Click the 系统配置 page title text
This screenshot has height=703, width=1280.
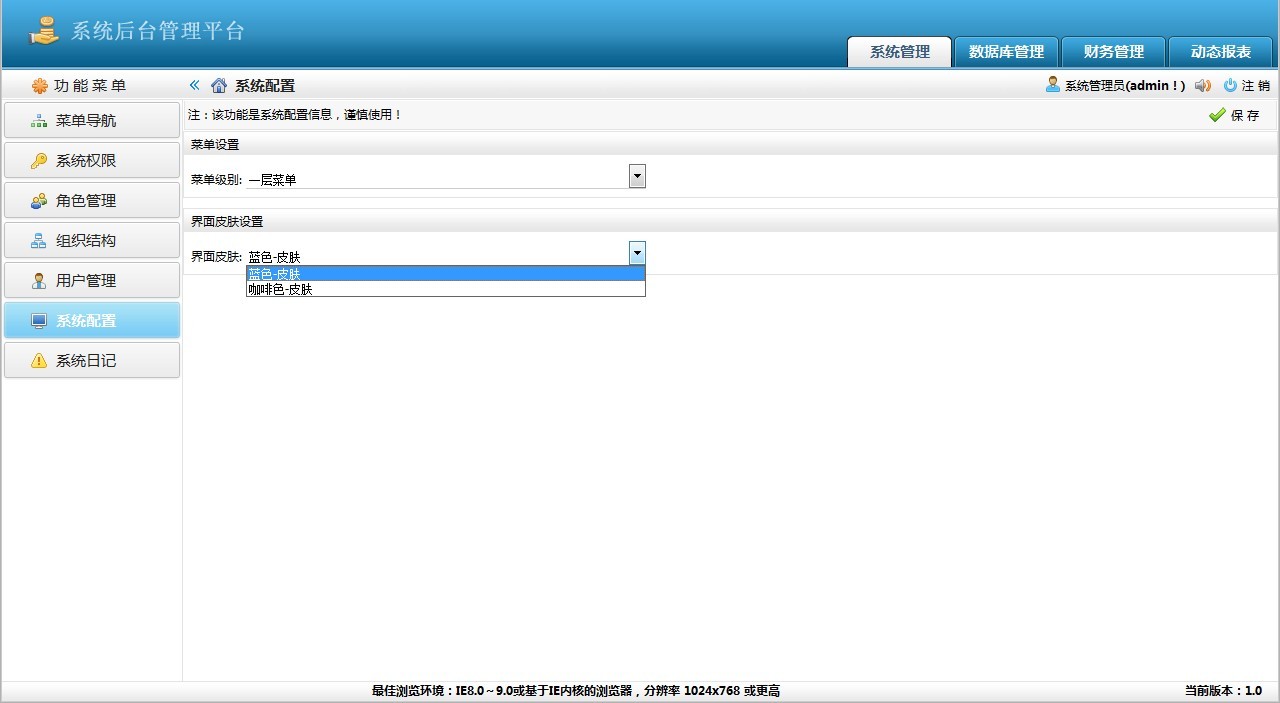coord(265,86)
